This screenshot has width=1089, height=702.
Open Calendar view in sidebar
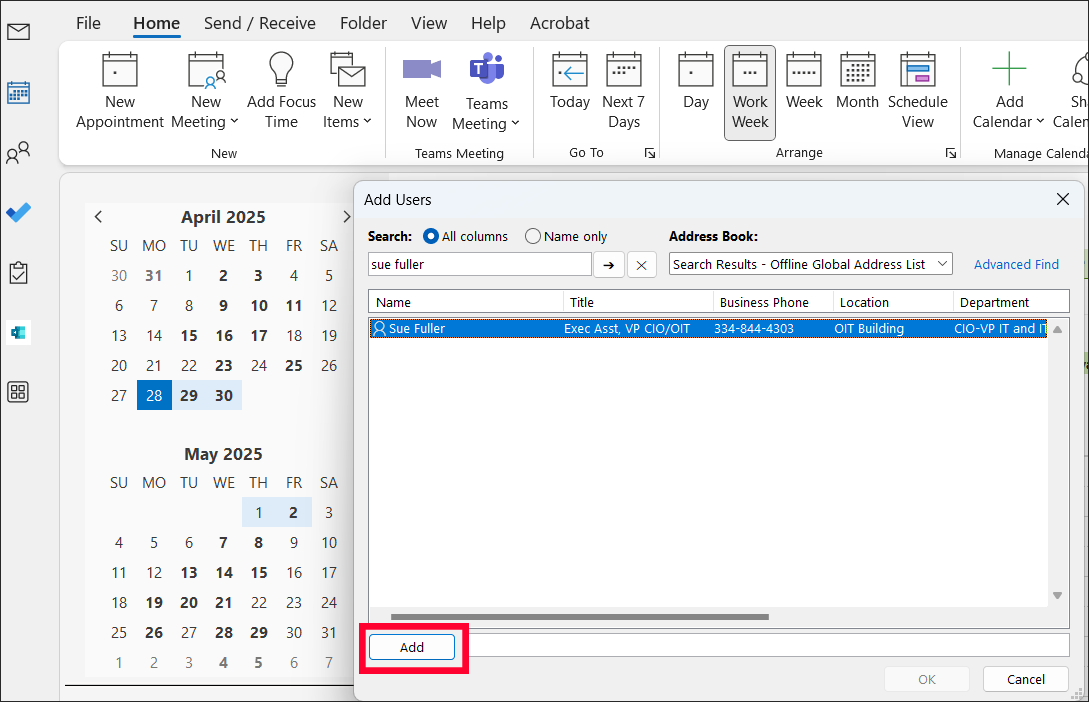tap(18, 92)
